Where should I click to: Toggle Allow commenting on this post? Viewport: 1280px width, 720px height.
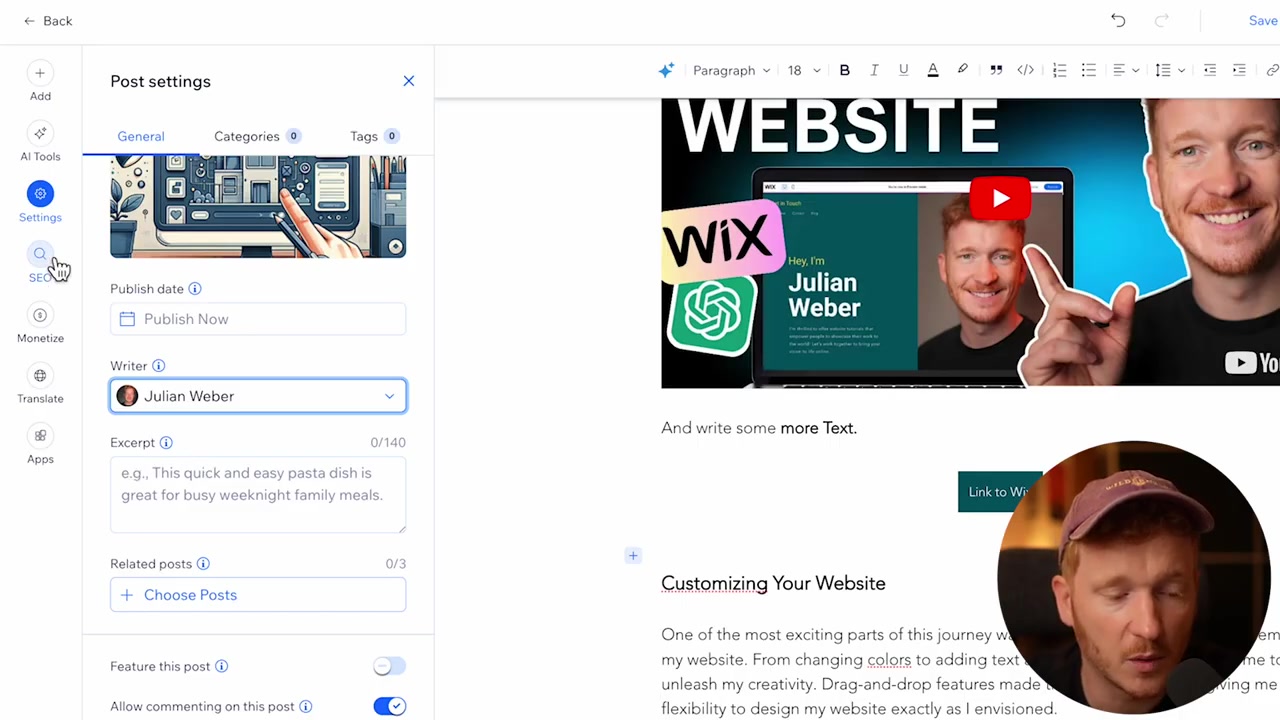389,706
